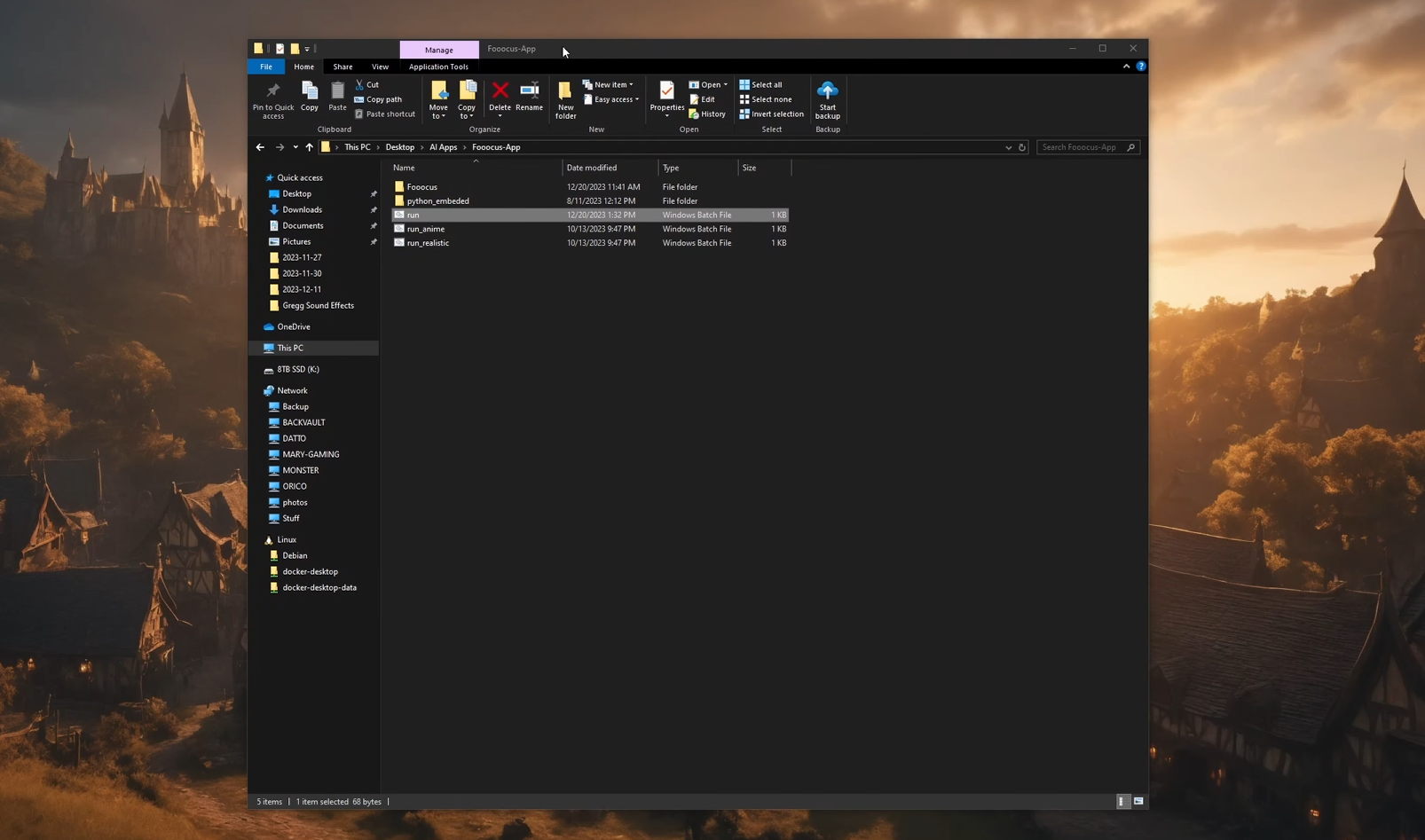1425x840 pixels.
Task: Pin to Quick access icon
Action: 273,91
